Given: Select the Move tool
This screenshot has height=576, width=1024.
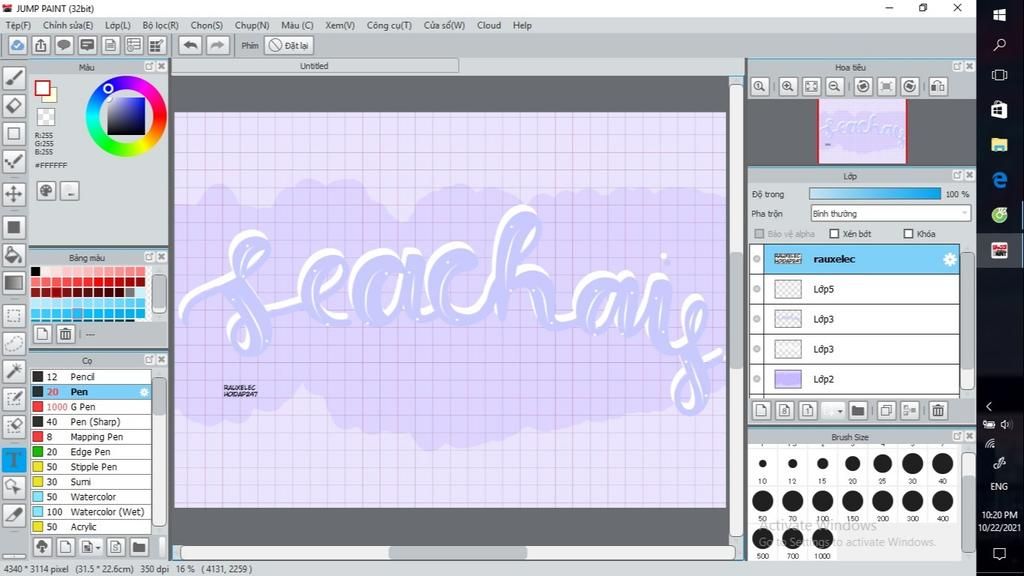Looking at the screenshot, I should [x=14, y=194].
